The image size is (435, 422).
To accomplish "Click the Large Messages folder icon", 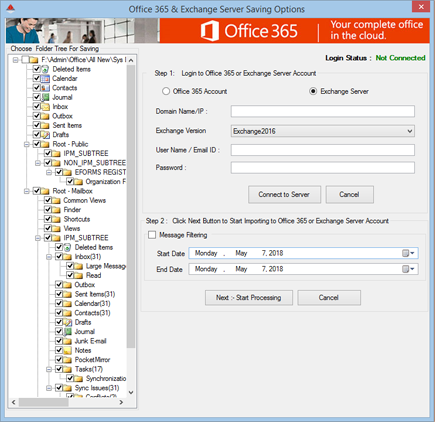I will click(79, 266).
